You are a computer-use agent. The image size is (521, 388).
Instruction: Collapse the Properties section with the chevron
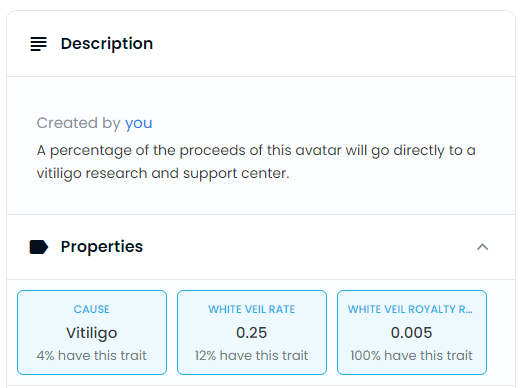point(482,247)
